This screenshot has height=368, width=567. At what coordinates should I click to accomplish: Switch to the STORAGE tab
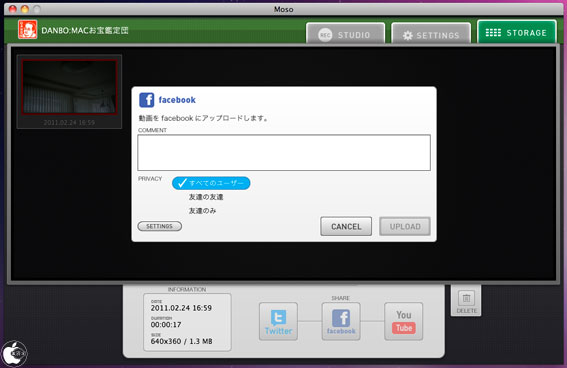(x=516, y=32)
